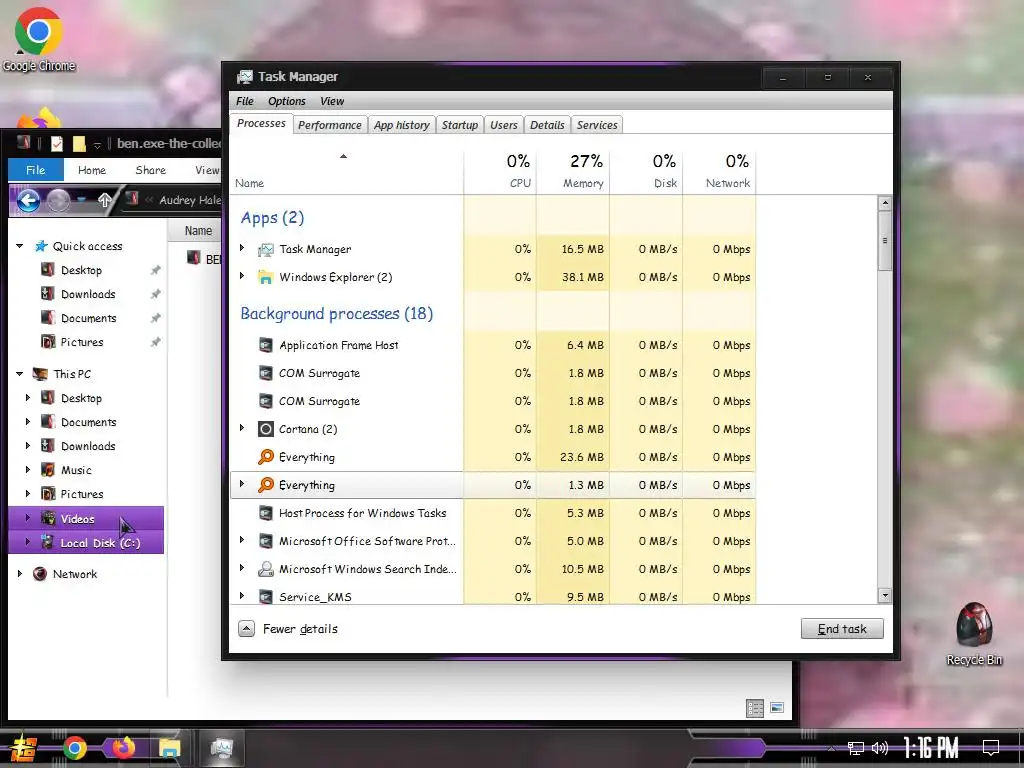The height and width of the screenshot is (768, 1024).
Task: Expand the Service_KMS row
Action: pos(242,596)
